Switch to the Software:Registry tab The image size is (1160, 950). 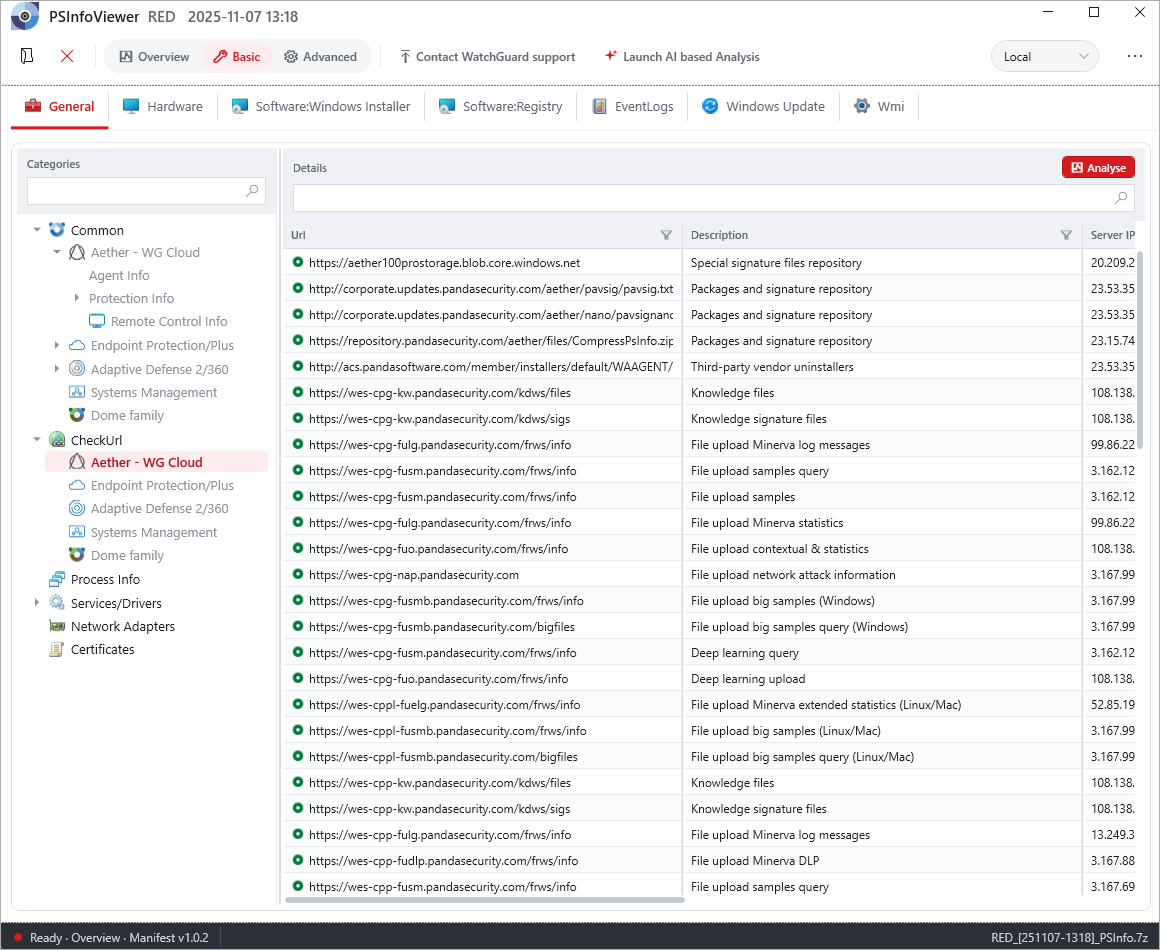click(x=500, y=107)
